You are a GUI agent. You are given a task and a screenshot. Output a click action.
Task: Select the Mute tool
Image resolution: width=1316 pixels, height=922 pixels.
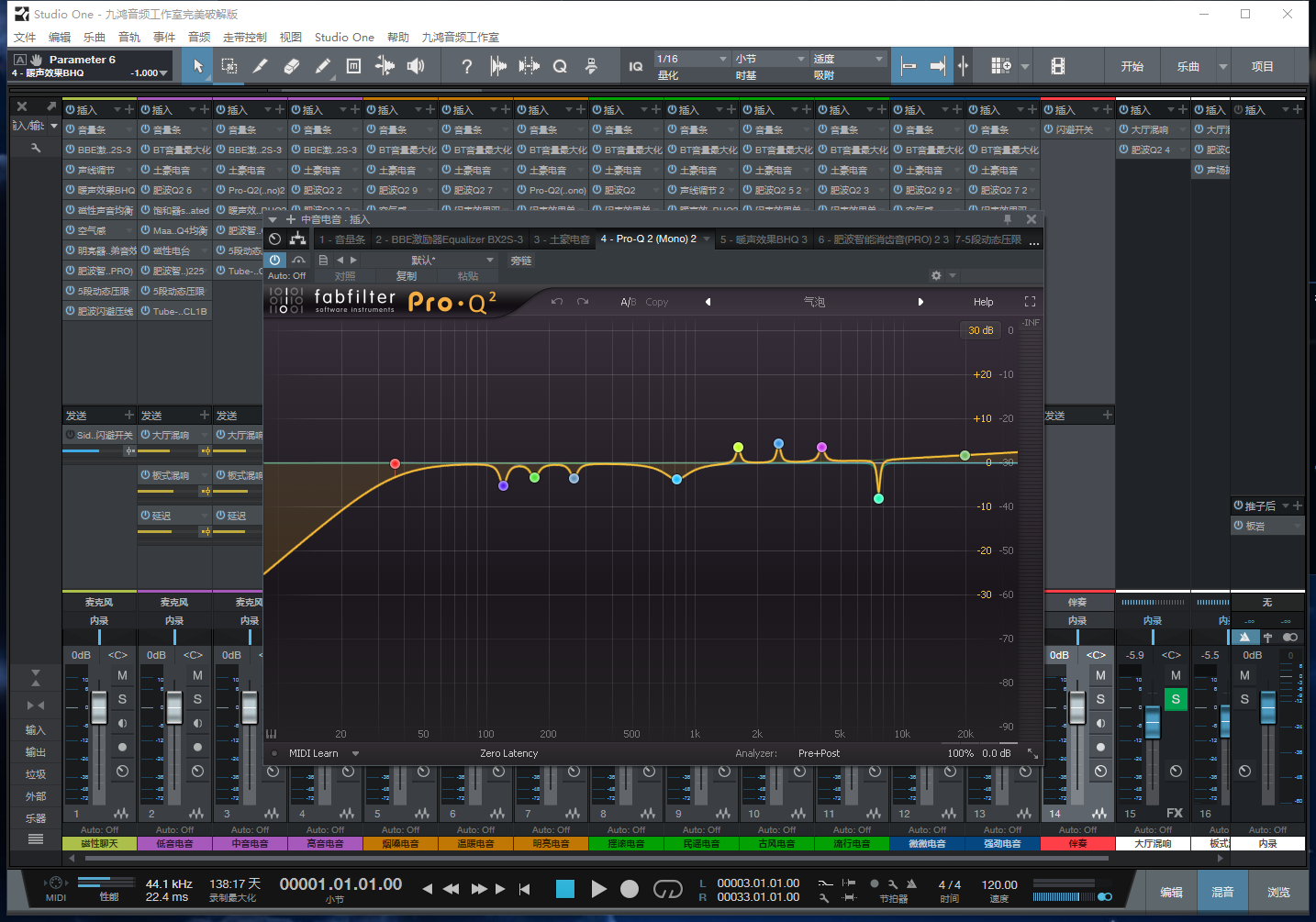pyautogui.click(x=353, y=65)
